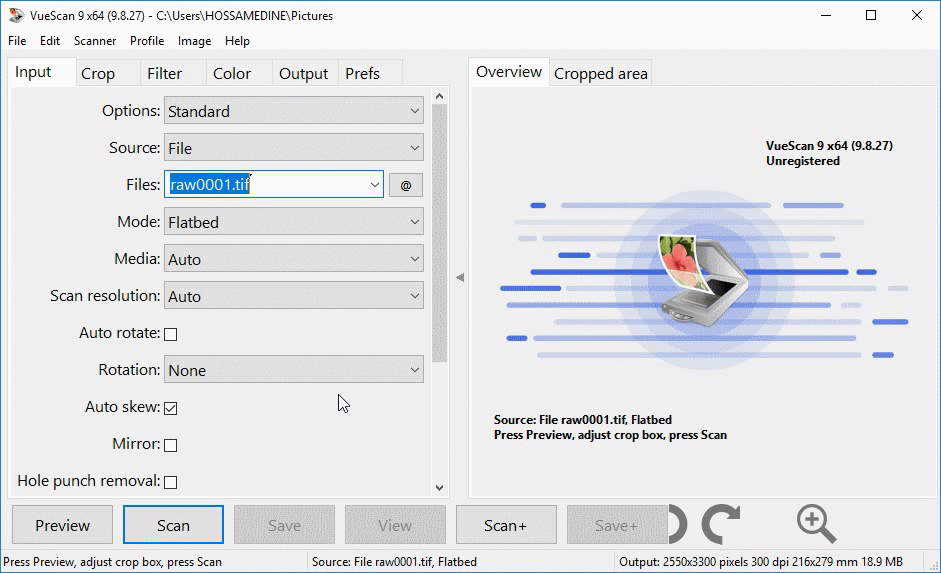Select the Cropped area tab
The width and height of the screenshot is (941, 573).
(601, 74)
